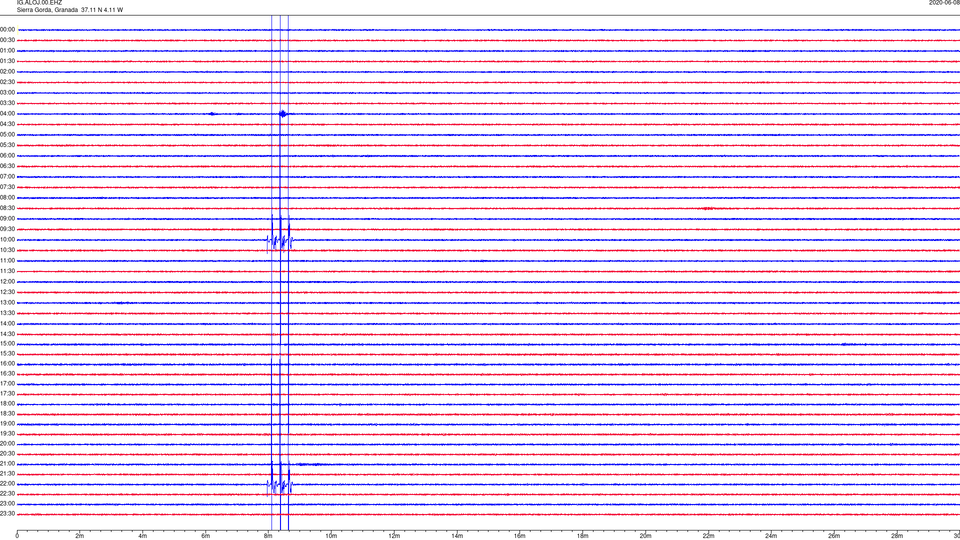The width and height of the screenshot is (960, 540).
Task: Select the 15:00 time row label
Action: [7, 343]
